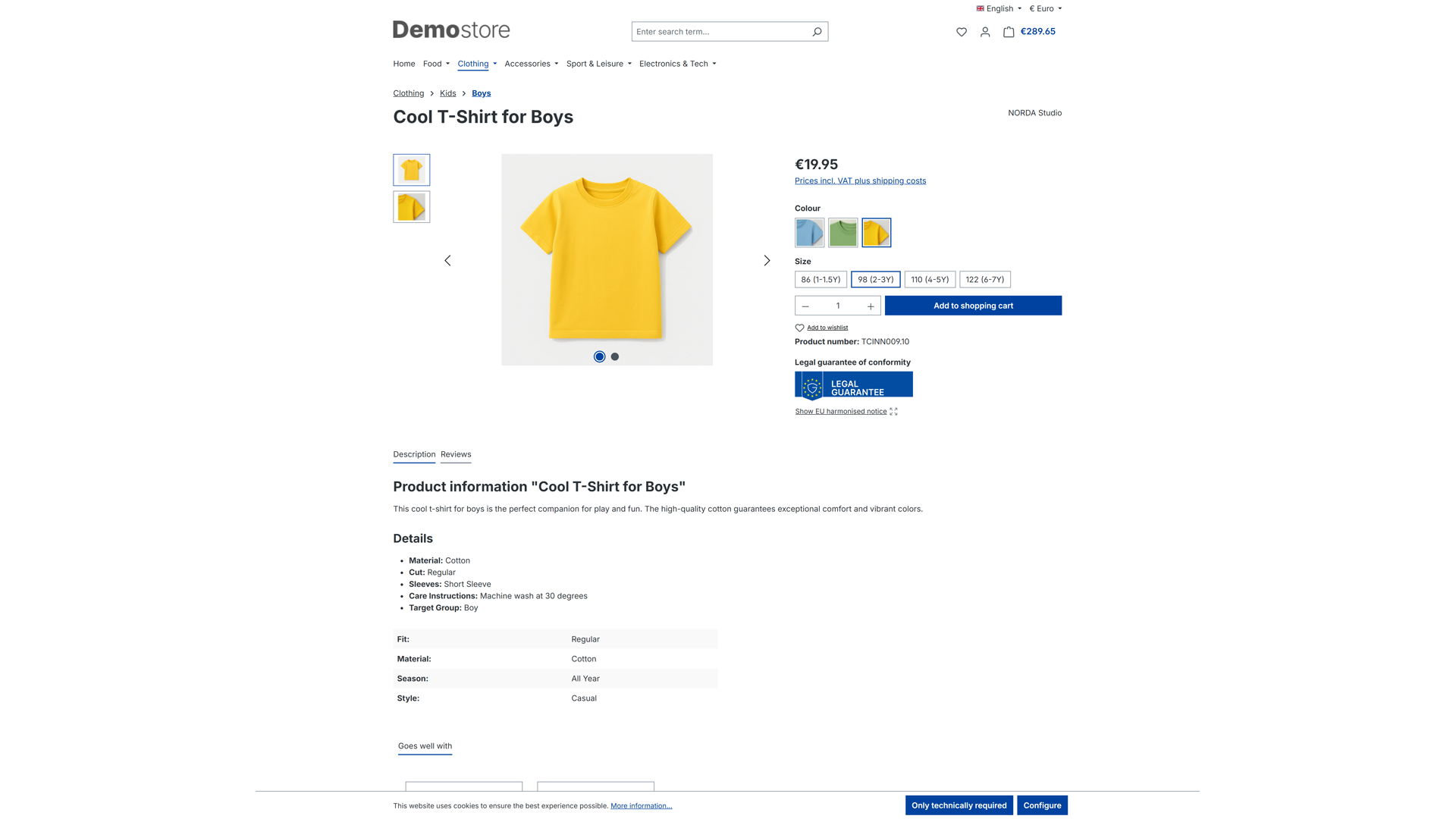Show next product image with right arrow
Image resolution: width=1456 pixels, height=819 pixels.
pyautogui.click(x=767, y=260)
